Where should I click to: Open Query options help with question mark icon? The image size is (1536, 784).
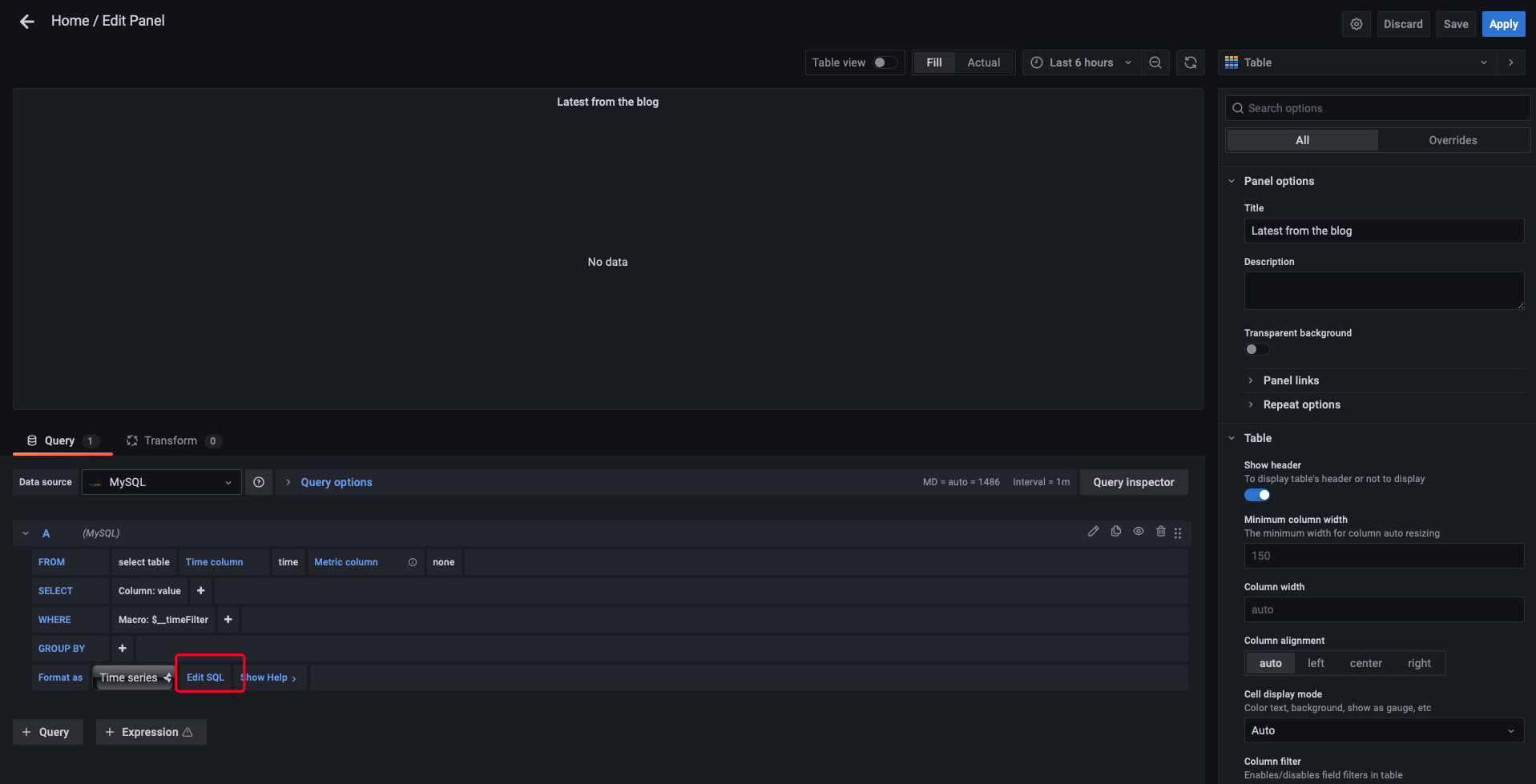click(x=258, y=481)
